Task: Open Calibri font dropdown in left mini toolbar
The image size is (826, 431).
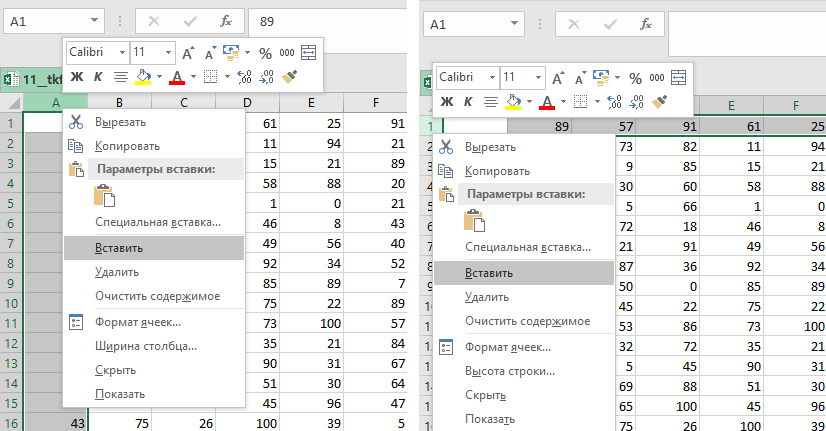Action: pyautogui.click(x=122, y=52)
